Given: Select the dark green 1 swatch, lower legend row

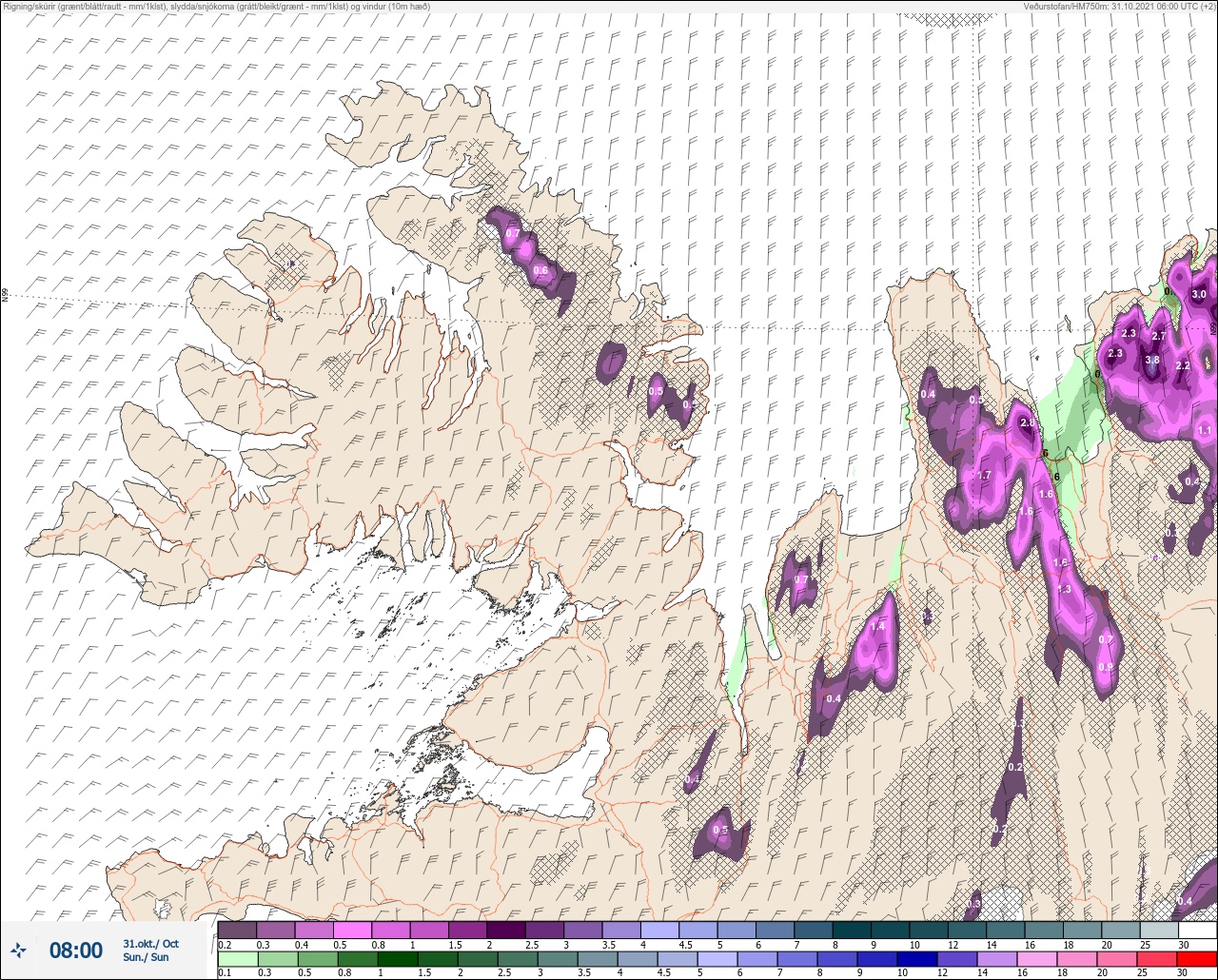Looking at the screenshot, I should point(396,959).
